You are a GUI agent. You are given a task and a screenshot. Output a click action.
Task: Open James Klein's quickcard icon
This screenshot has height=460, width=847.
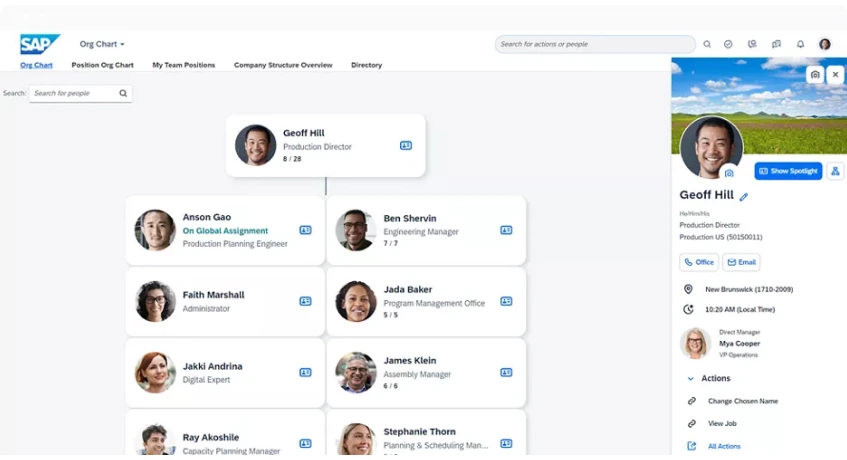pyautogui.click(x=506, y=373)
